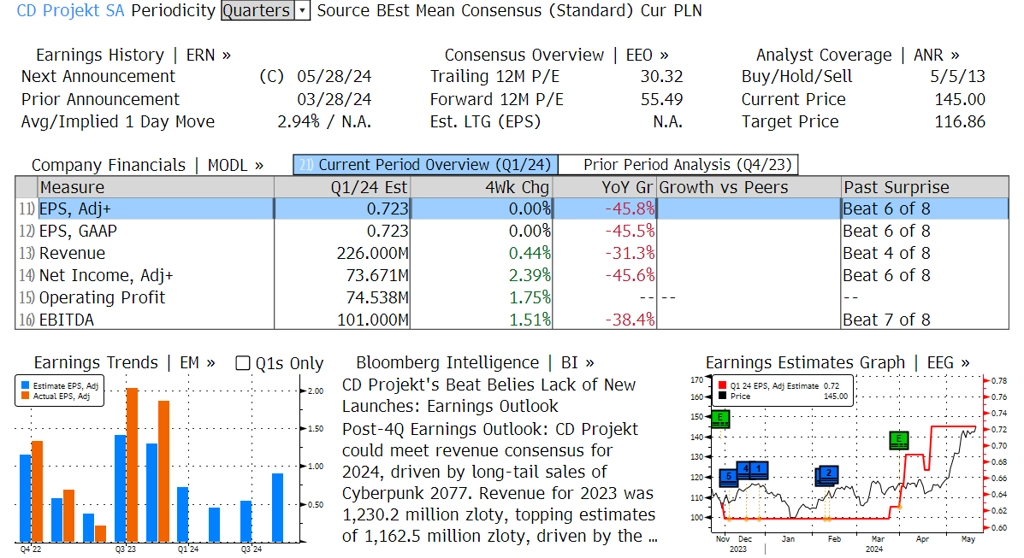Click red Q1 24 EPS estimate legend swatch
Image resolution: width=1024 pixels, height=558 pixels.
point(722,386)
